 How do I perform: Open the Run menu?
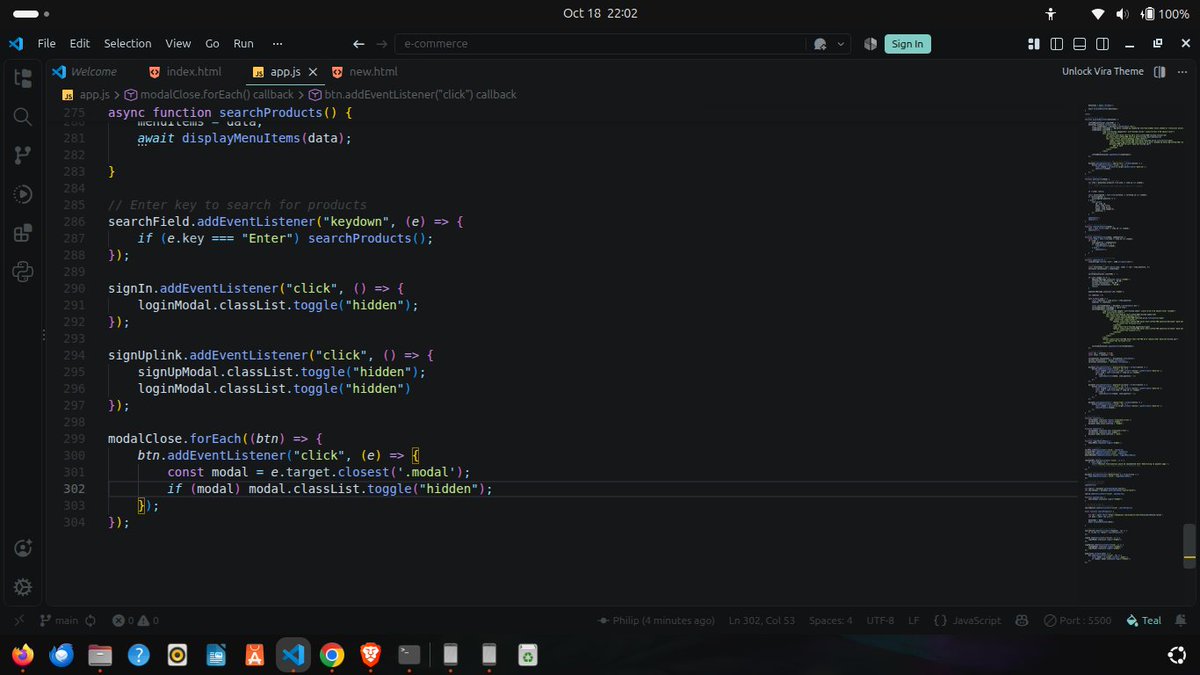243,44
